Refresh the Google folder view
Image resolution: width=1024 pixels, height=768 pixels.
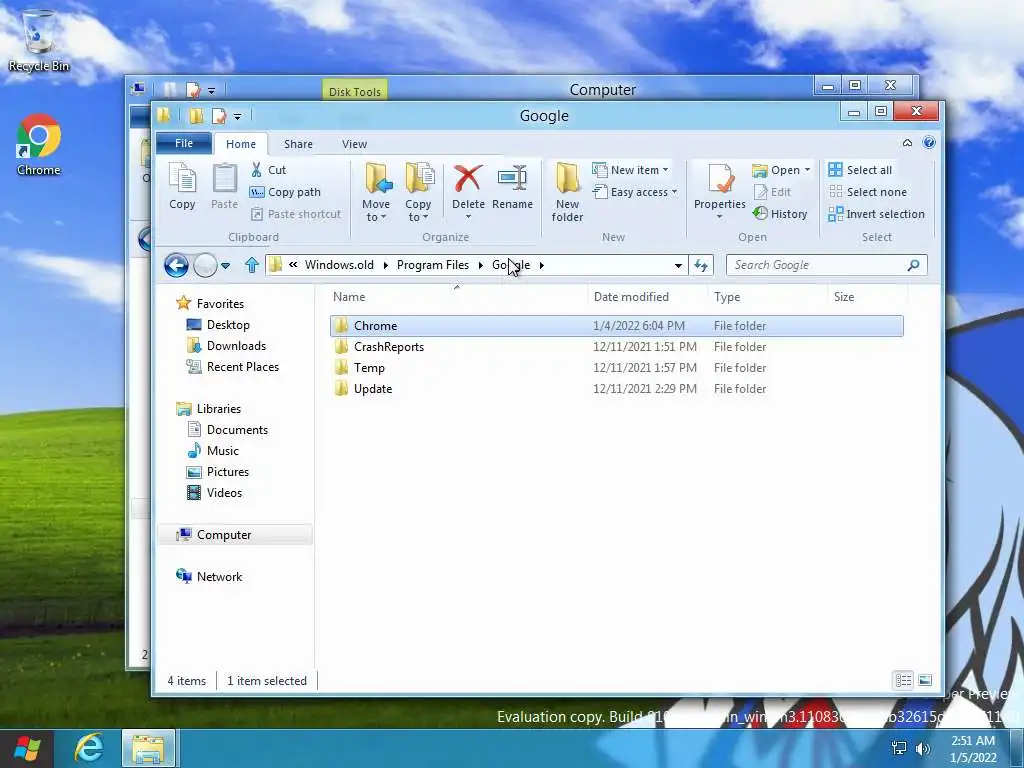coord(701,265)
